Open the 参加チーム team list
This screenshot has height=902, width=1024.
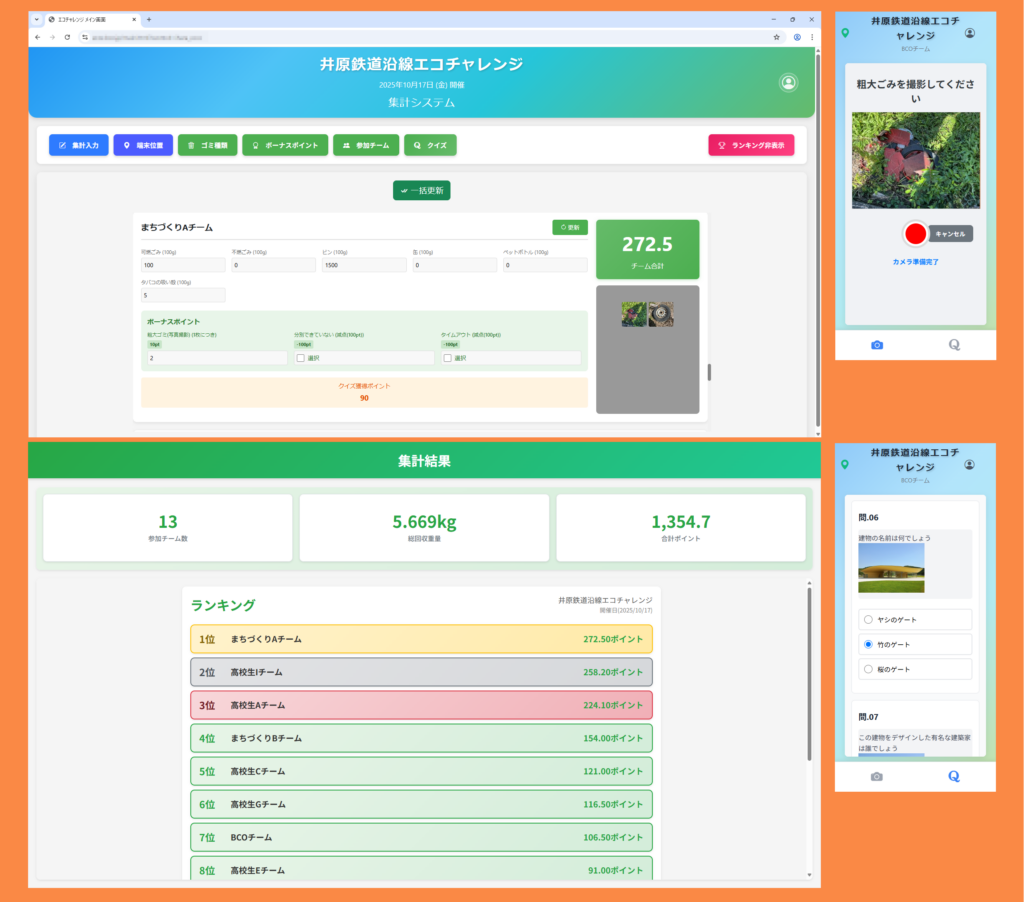(366, 145)
